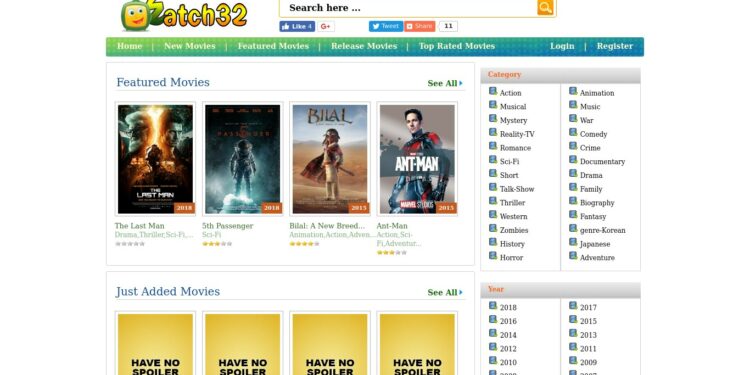Rate Bilal using its star rating
The image size is (750, 375).
[x=304, y=244]
